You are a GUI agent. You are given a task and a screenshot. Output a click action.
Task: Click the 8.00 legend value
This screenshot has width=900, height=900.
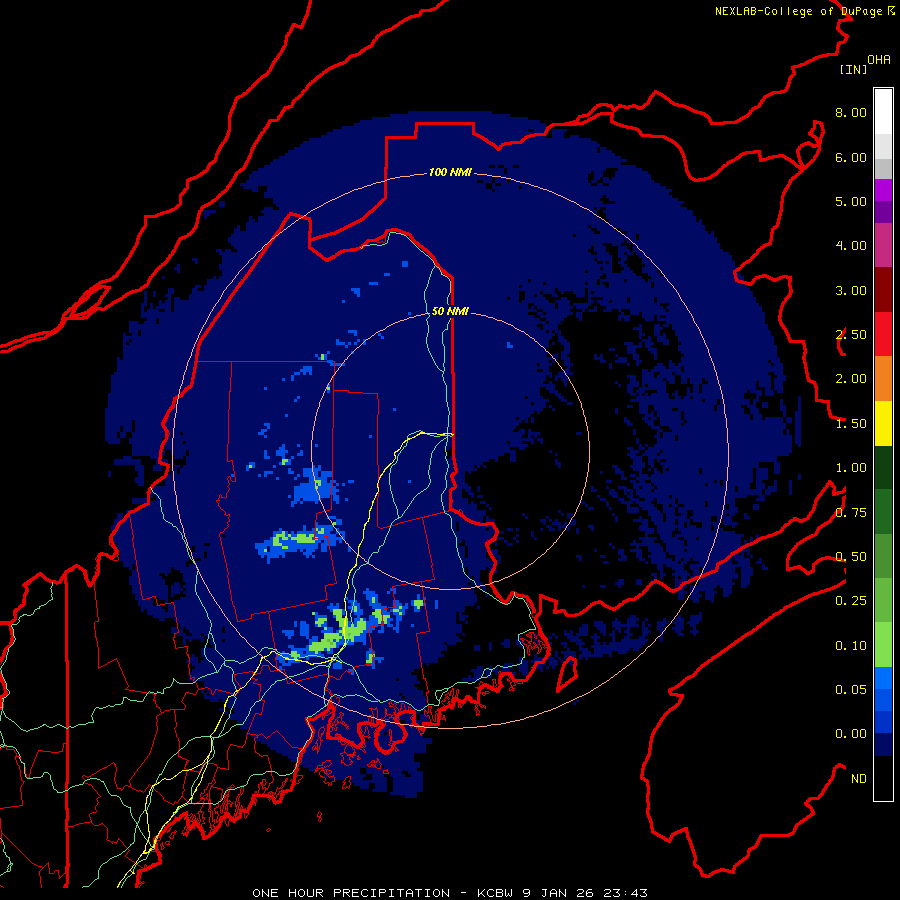coord(851,112)
